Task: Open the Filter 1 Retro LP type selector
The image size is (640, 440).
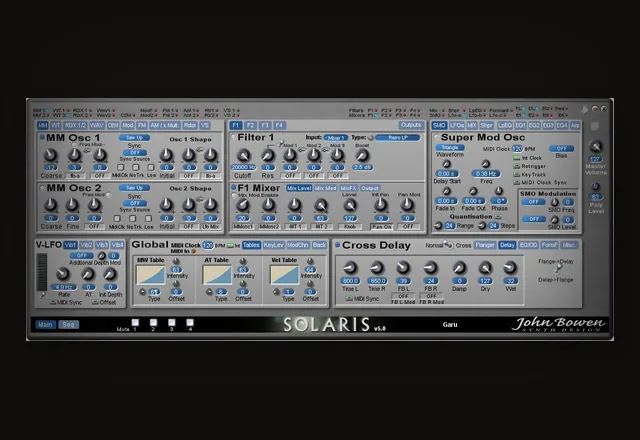Action: tap(398, 138)
